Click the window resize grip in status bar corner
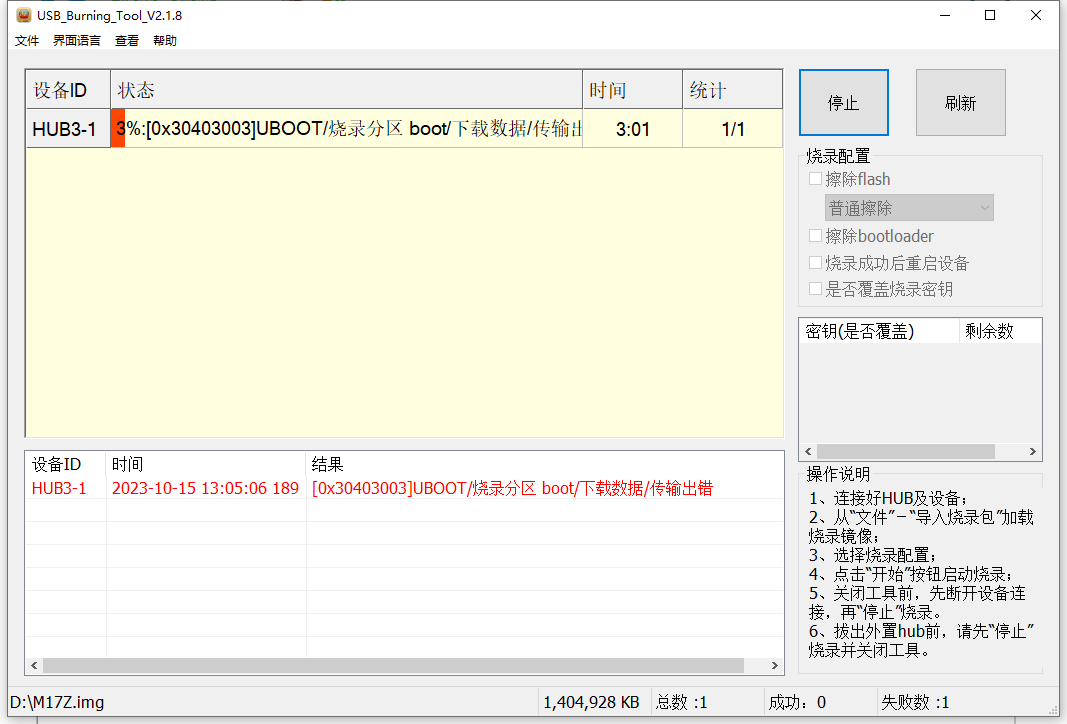The width and height of the screenshot is (1067, 724). click(1053, 709)
